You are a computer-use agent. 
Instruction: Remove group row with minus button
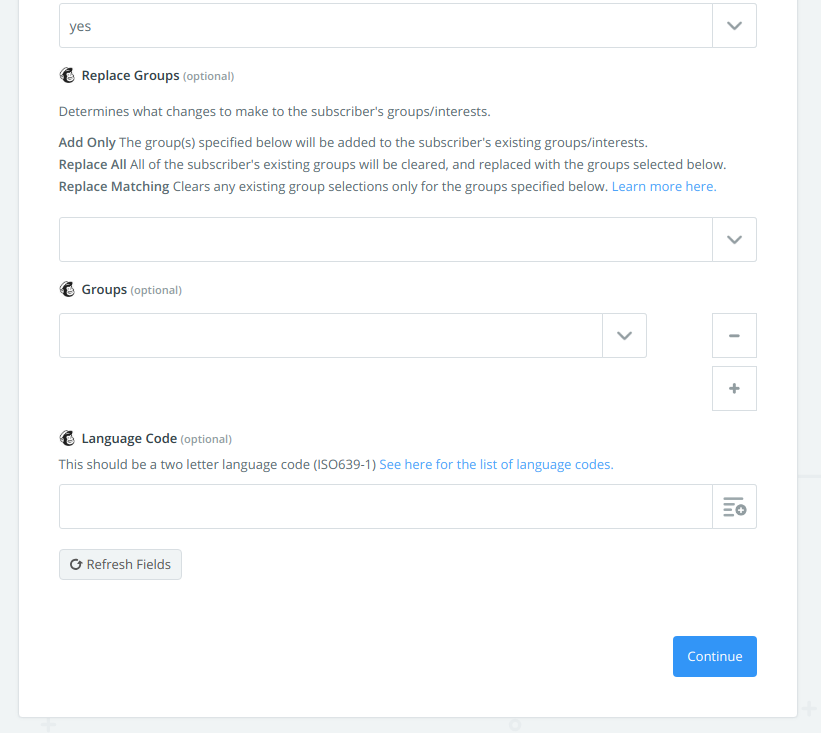pyautogui.click(x=734, y=336)
